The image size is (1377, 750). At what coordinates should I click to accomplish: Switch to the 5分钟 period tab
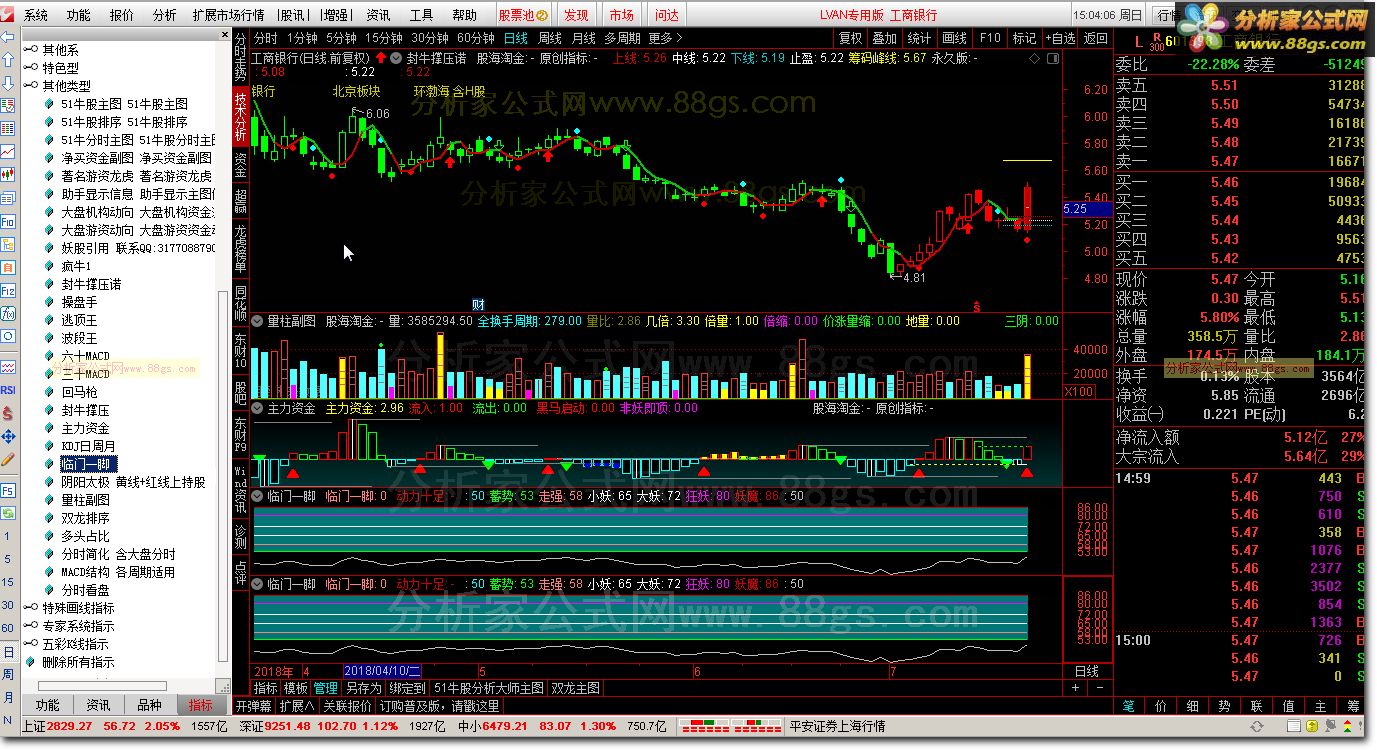point(341,38)
